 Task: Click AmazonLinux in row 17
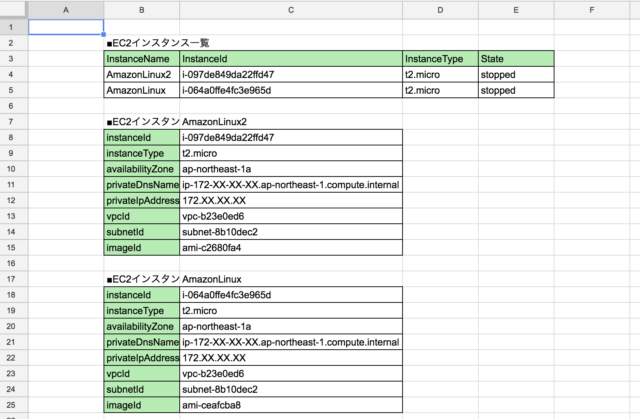click(291, 279)
